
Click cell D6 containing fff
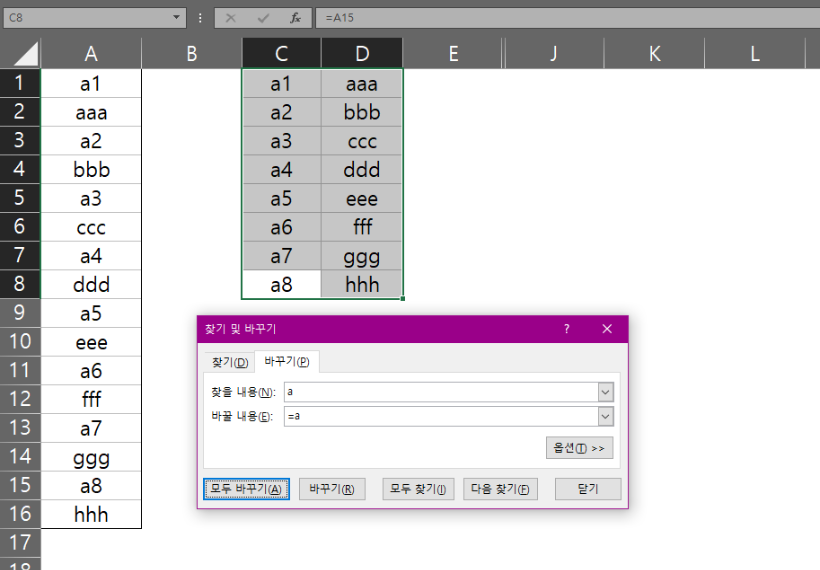pyautogui.click(x=362, y=227)
